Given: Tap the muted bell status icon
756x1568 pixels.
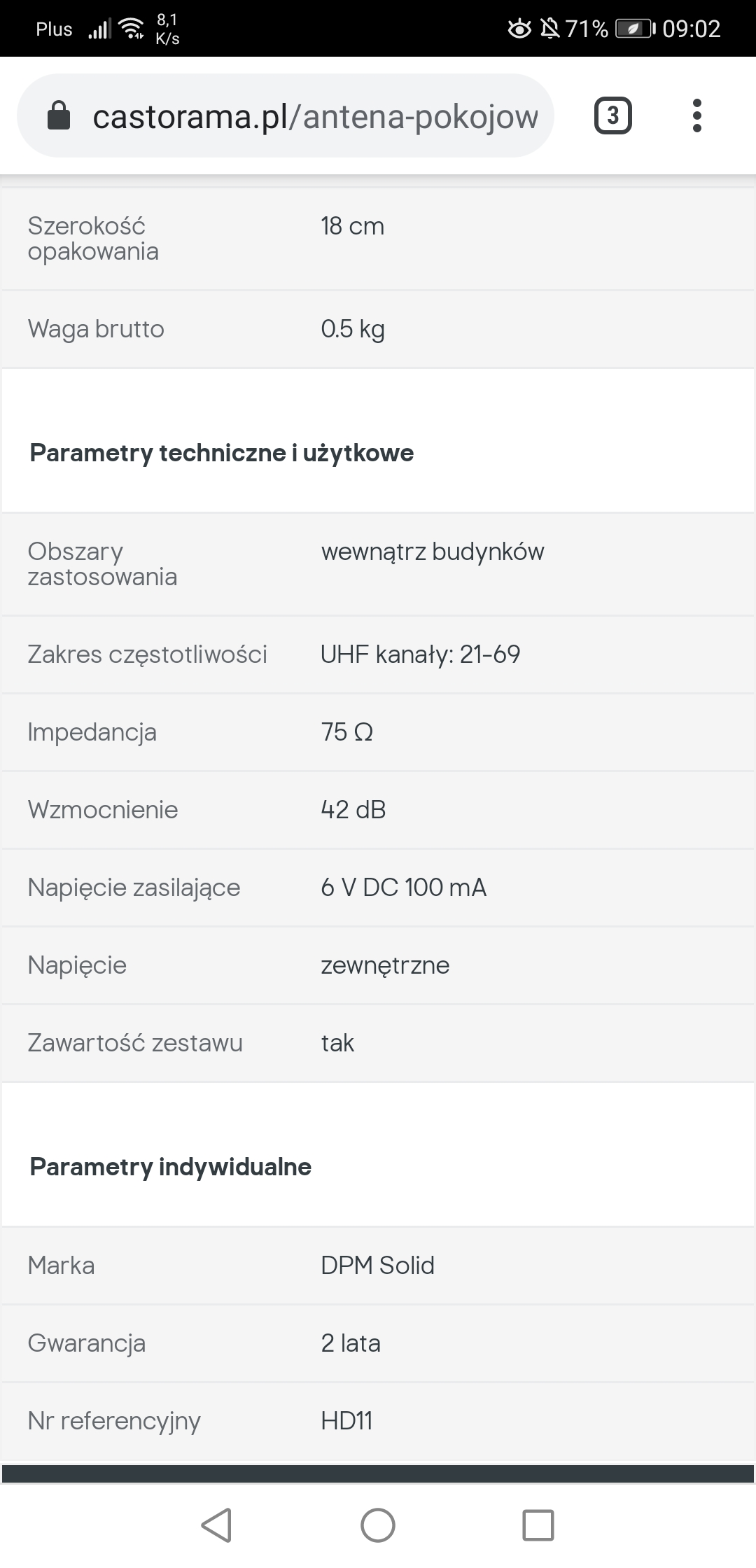Looking at the screenshot, I should 550,29.
